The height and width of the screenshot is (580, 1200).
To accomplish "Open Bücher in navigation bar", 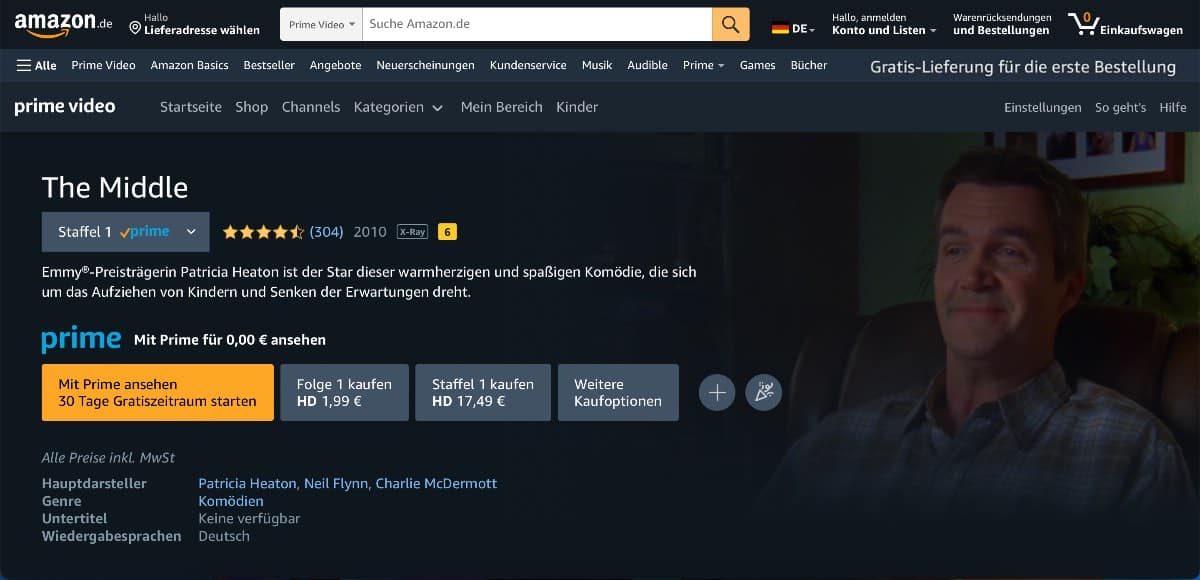I will pyautogui.click(x=809, y=65).
